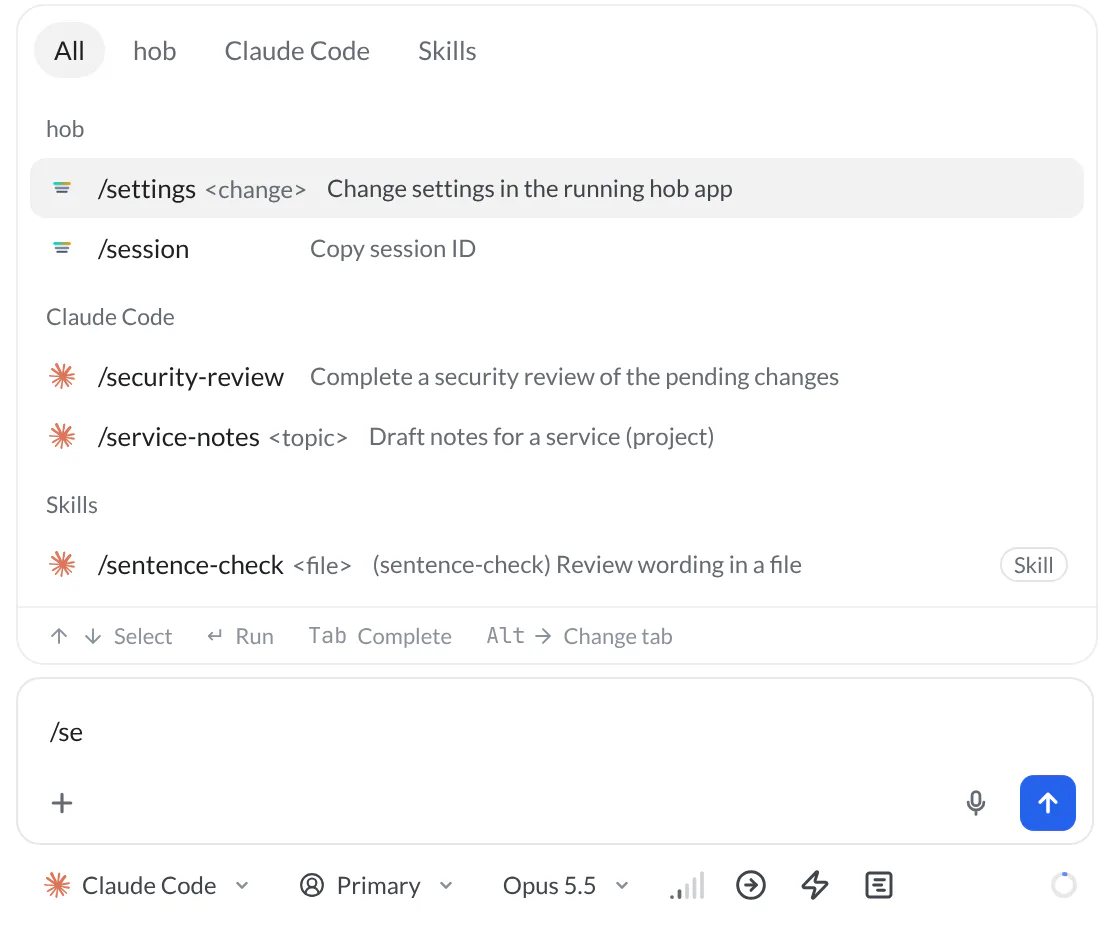Switch to the hob tab
This screenshot has height=929, width=1114.
(155, 51)
